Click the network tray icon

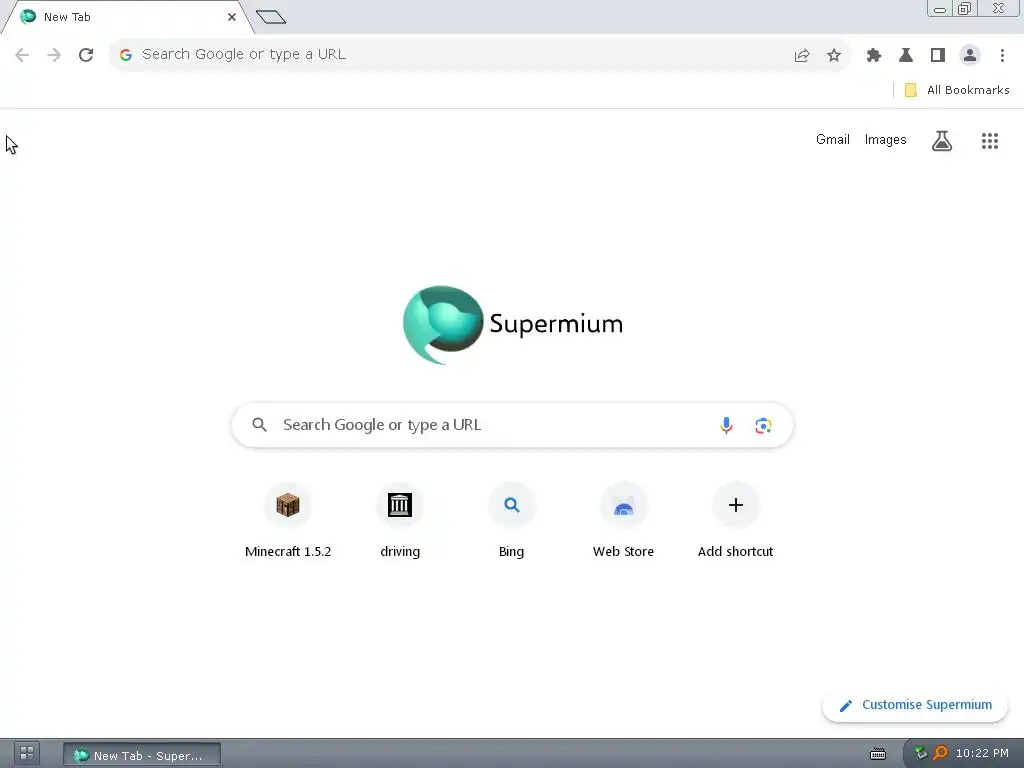921,753
